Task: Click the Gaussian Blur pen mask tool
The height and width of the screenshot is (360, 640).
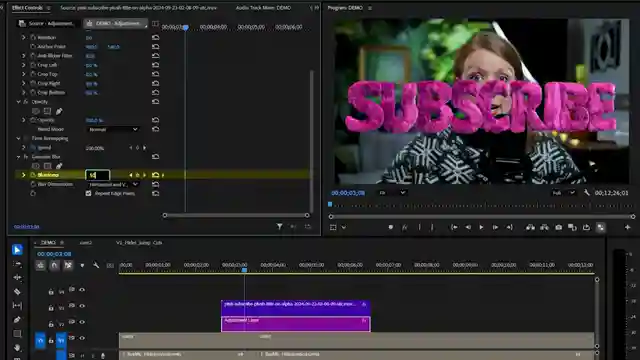Action: point(59,166)
